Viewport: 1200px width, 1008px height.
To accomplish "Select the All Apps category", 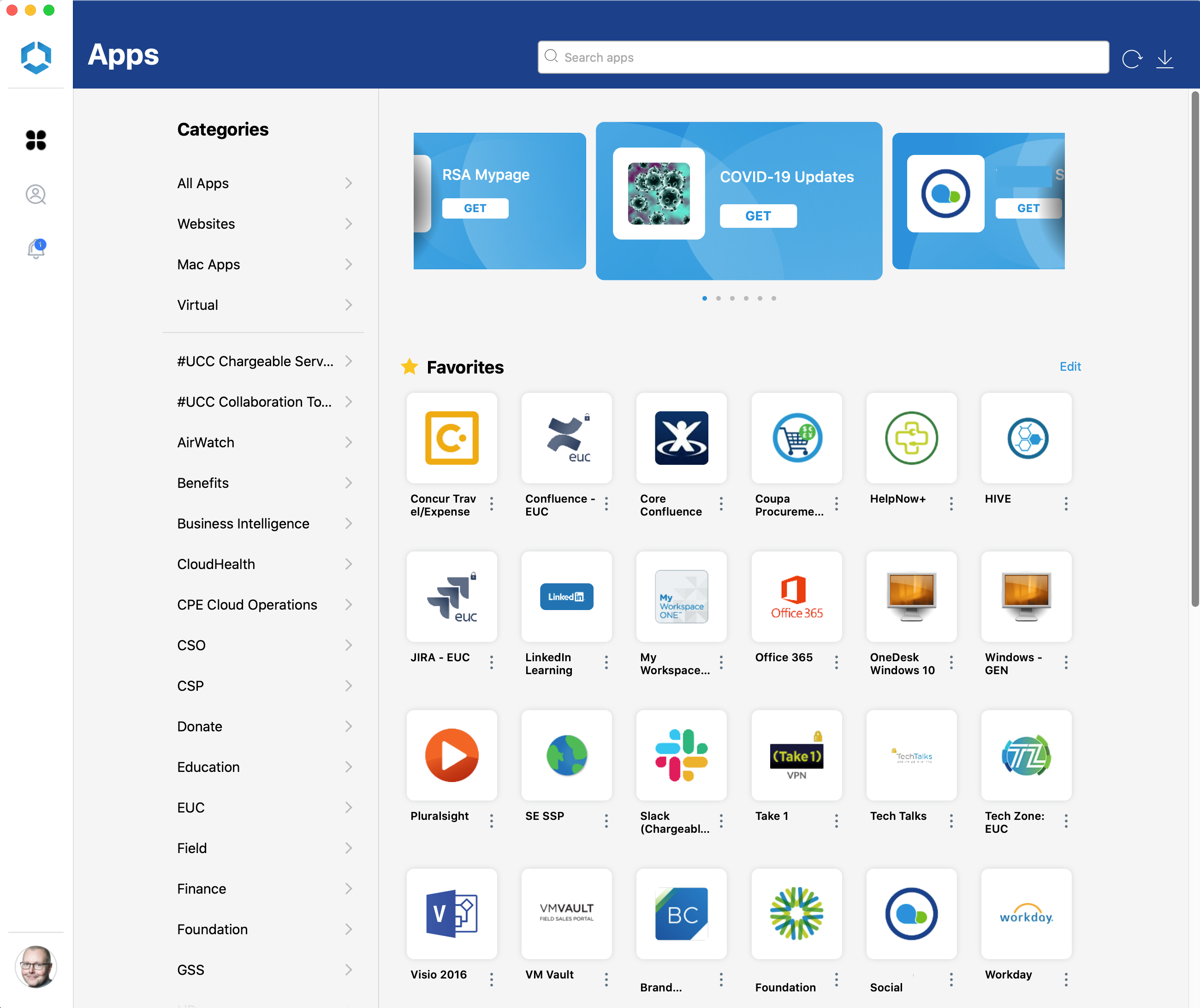I will click(203, 184).
